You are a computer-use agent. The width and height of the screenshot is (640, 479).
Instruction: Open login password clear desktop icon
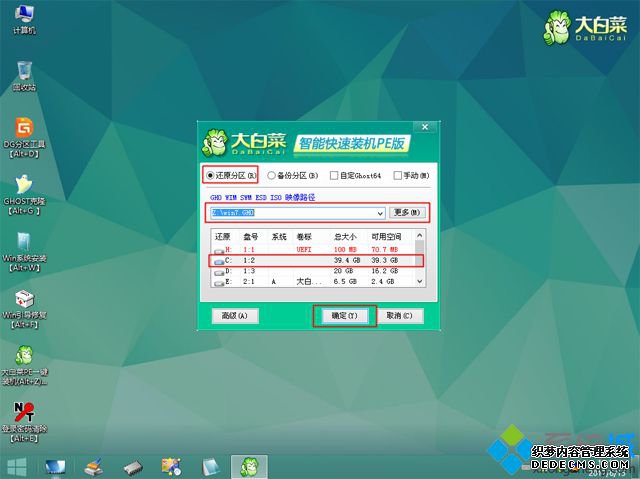pos(24,422)
